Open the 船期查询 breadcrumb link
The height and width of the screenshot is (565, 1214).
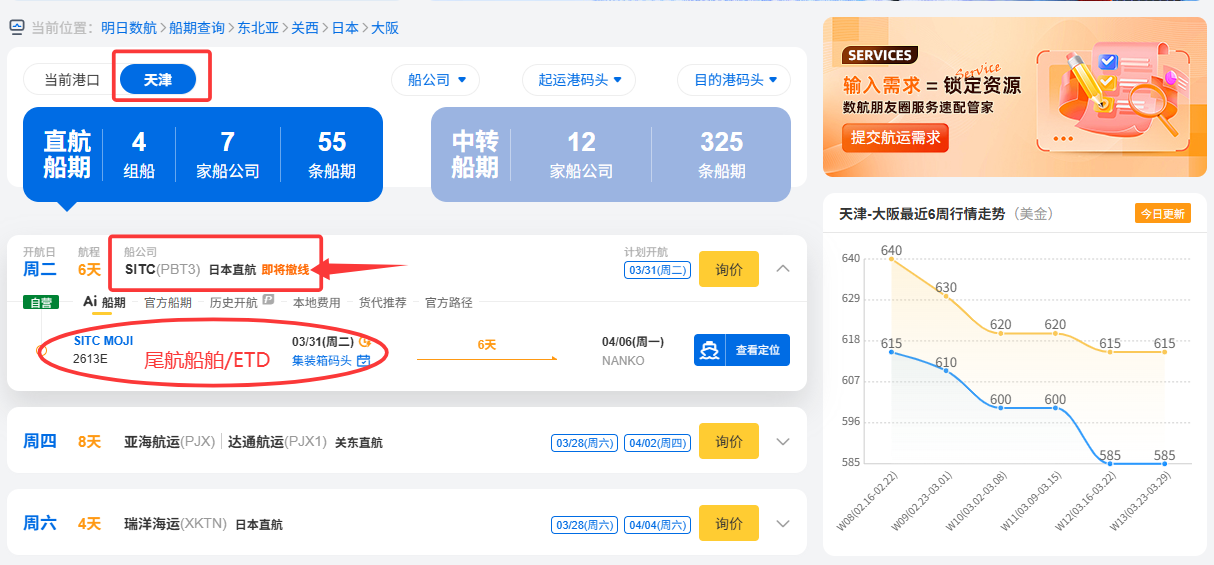[196, 27]
